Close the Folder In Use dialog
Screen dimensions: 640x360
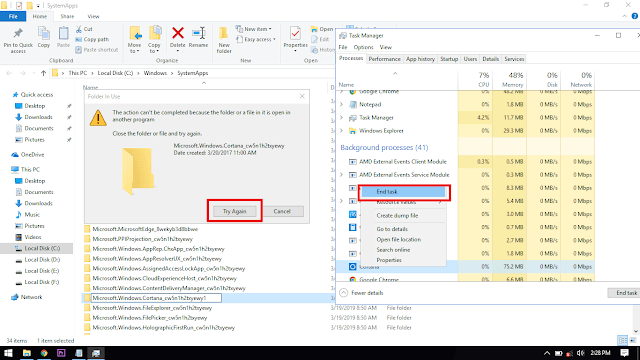tap(302, 96)
